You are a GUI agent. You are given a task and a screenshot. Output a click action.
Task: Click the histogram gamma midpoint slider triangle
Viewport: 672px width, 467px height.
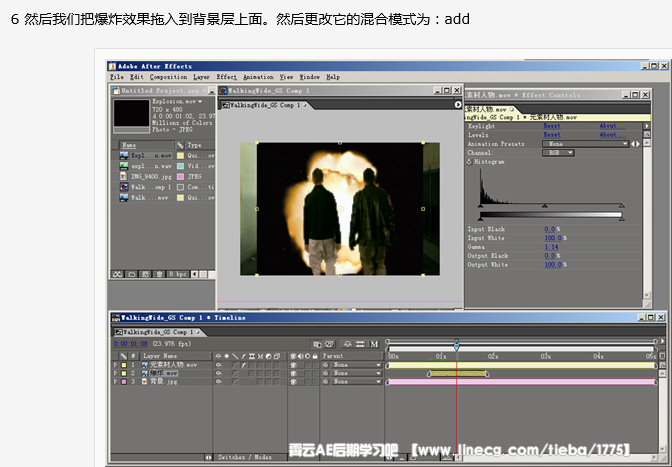[544, 206]
